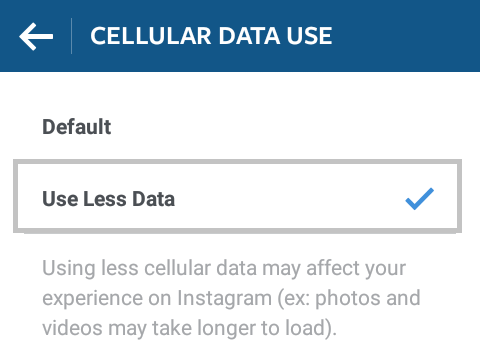The height and width of the screenshot is (361, 480).
Task: Tap the Default label text
Action: 77,127
